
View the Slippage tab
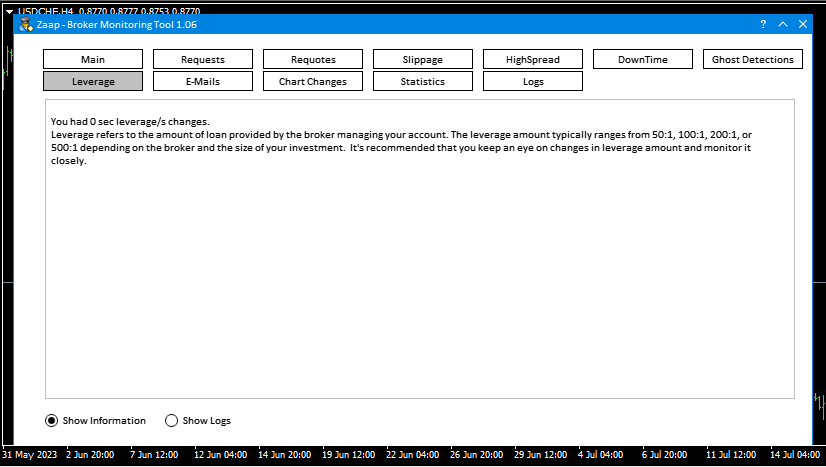tap(423, 59)
